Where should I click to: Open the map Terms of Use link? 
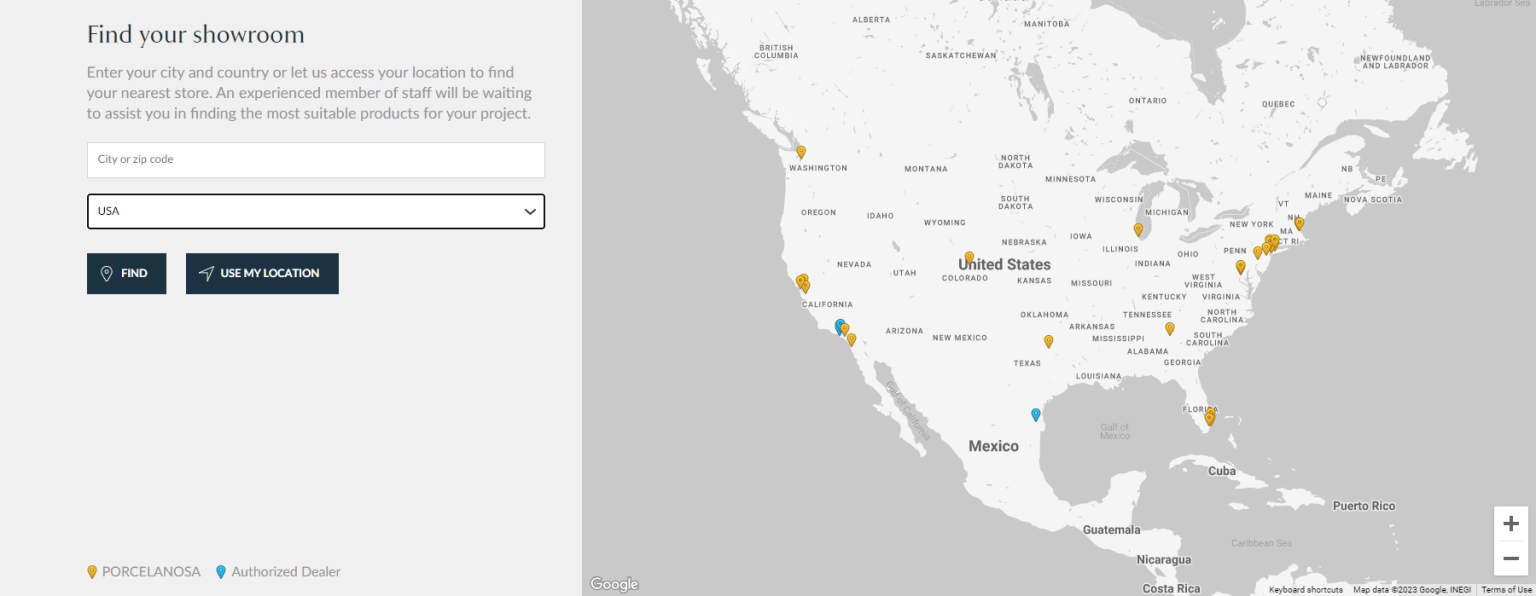click(1506, 590)
